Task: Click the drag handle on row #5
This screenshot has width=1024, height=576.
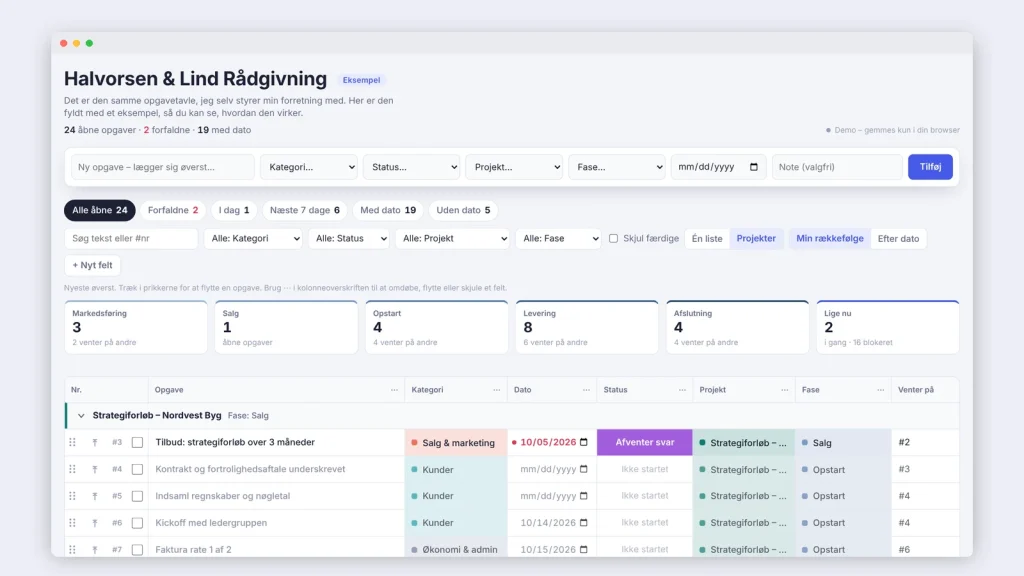Action: 72,496
